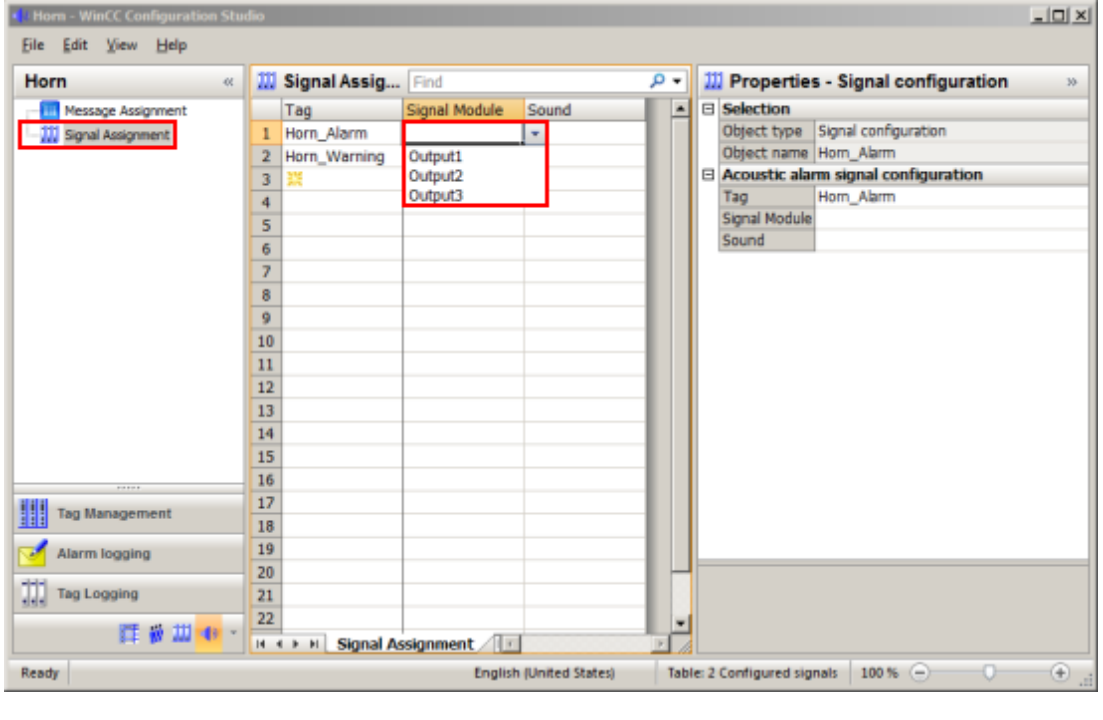Open navigation strip overflow dropdown arrow
Image resolution: width=1103 pixels, height=720 pixels.
point(234,633)
